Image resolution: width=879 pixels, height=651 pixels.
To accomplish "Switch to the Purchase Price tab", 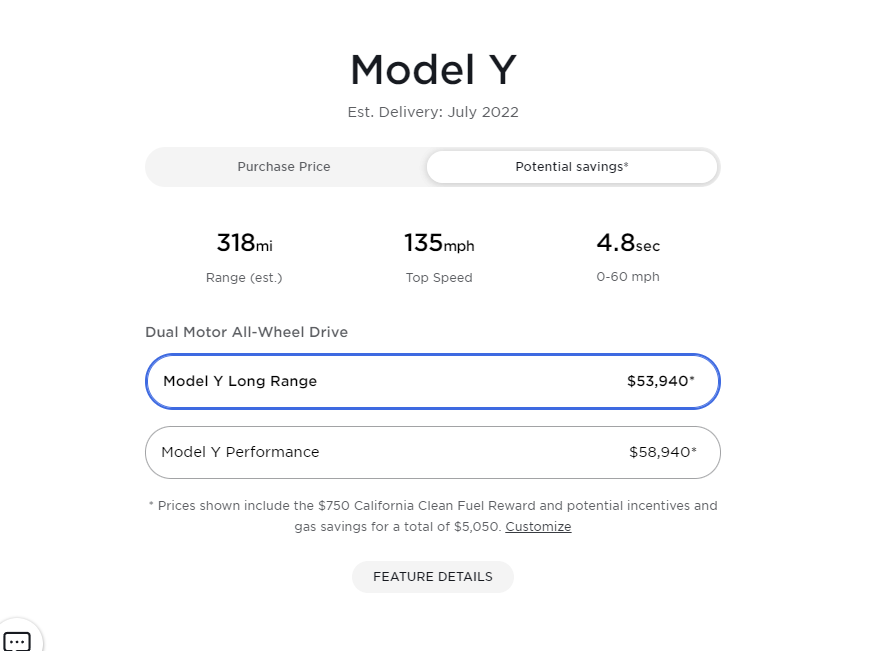I will click(x=284, y=167).
